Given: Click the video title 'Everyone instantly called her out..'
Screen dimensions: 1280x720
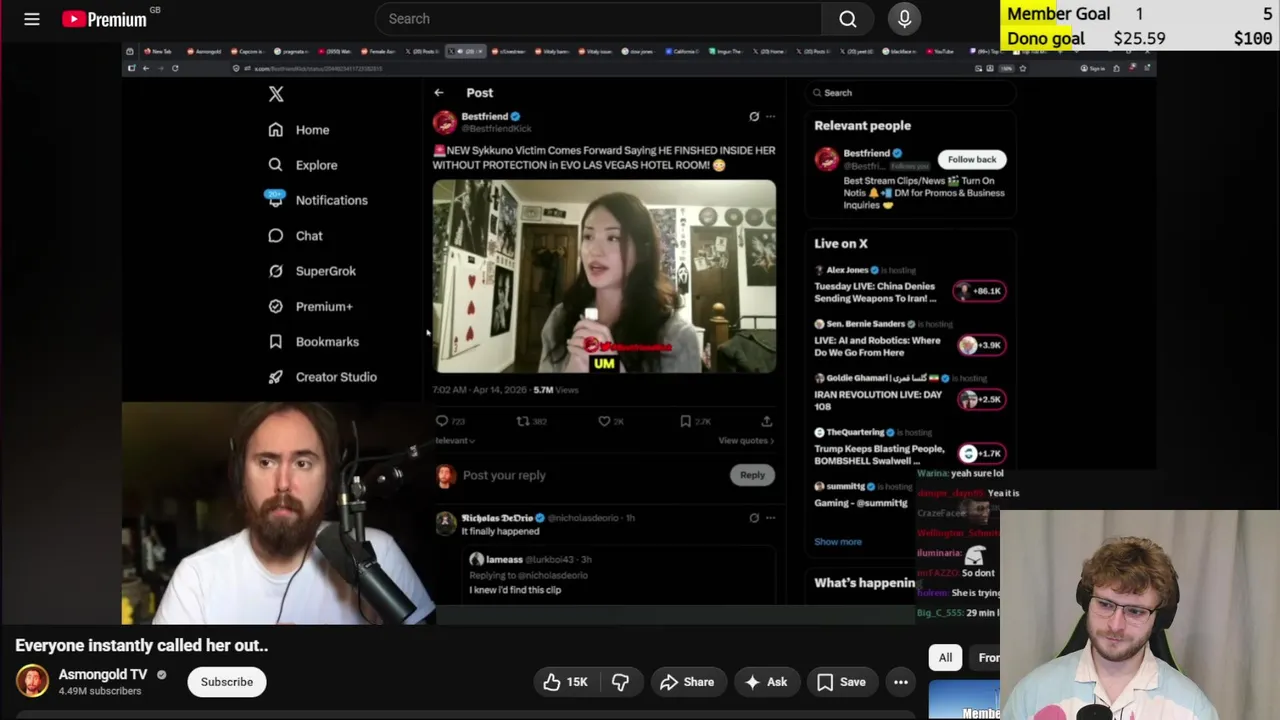Looking at the screenshot, I should [142, 646].
